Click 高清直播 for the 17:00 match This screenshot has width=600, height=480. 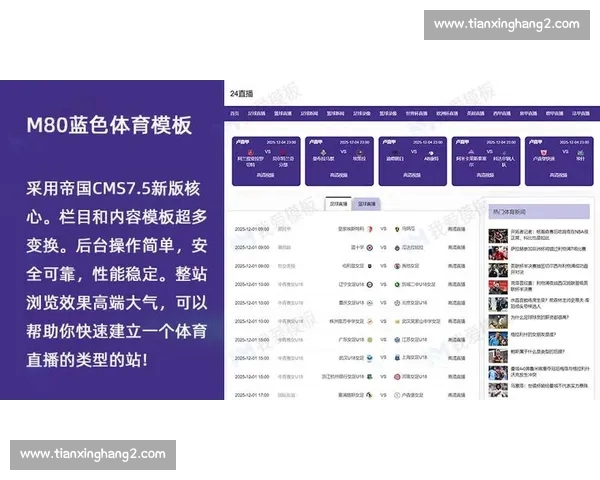(457, 395)
